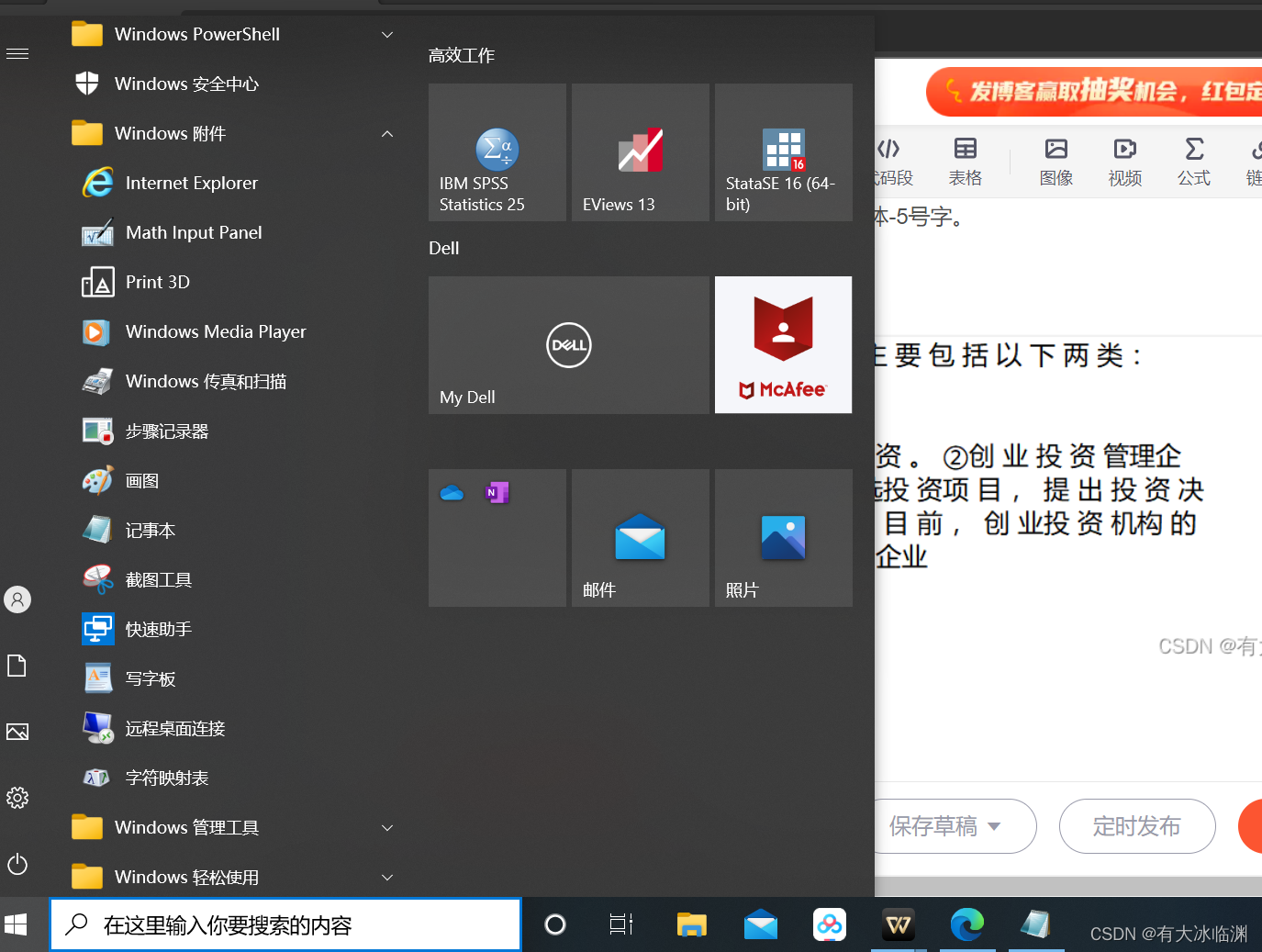Switch to WPS on the taskbar
Screen dimensions: 1262x952
(x=899, y=924)
